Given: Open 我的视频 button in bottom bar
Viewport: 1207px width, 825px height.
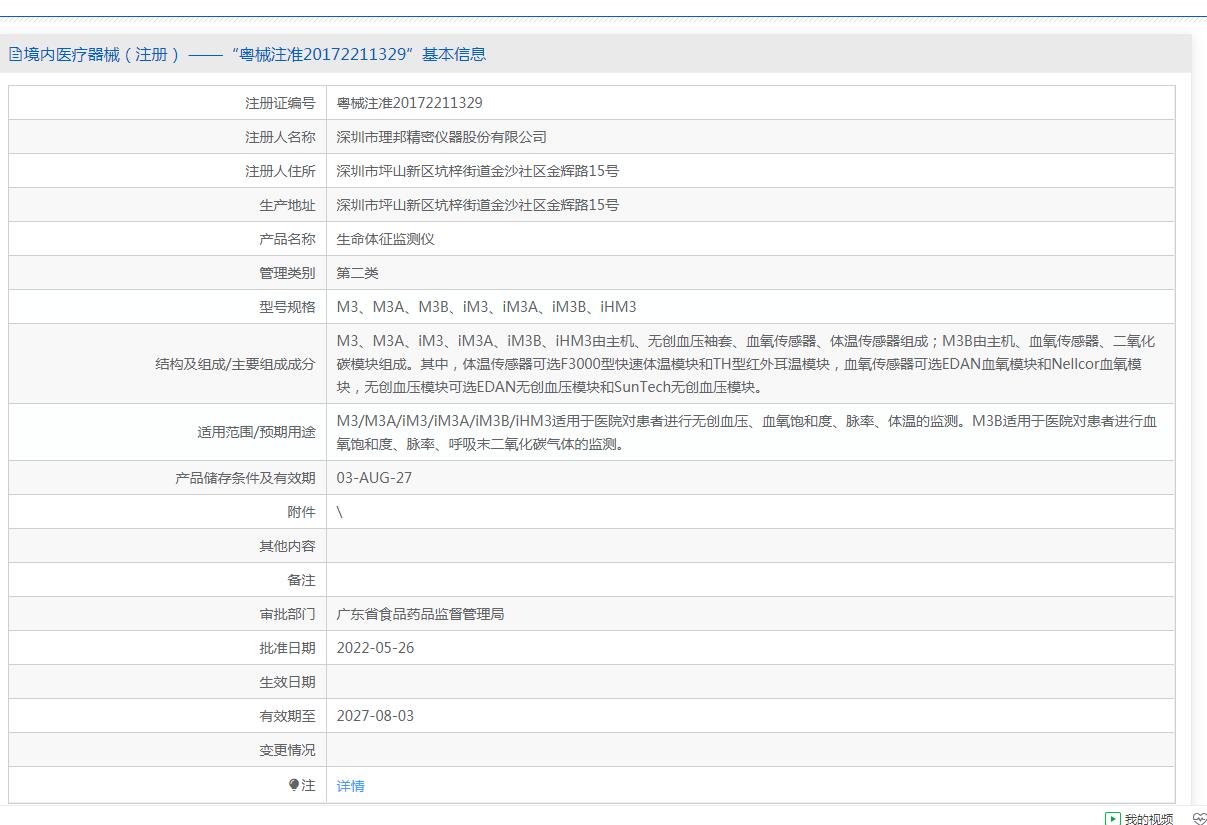Looking at the screenshot, I should (1139, 819).
